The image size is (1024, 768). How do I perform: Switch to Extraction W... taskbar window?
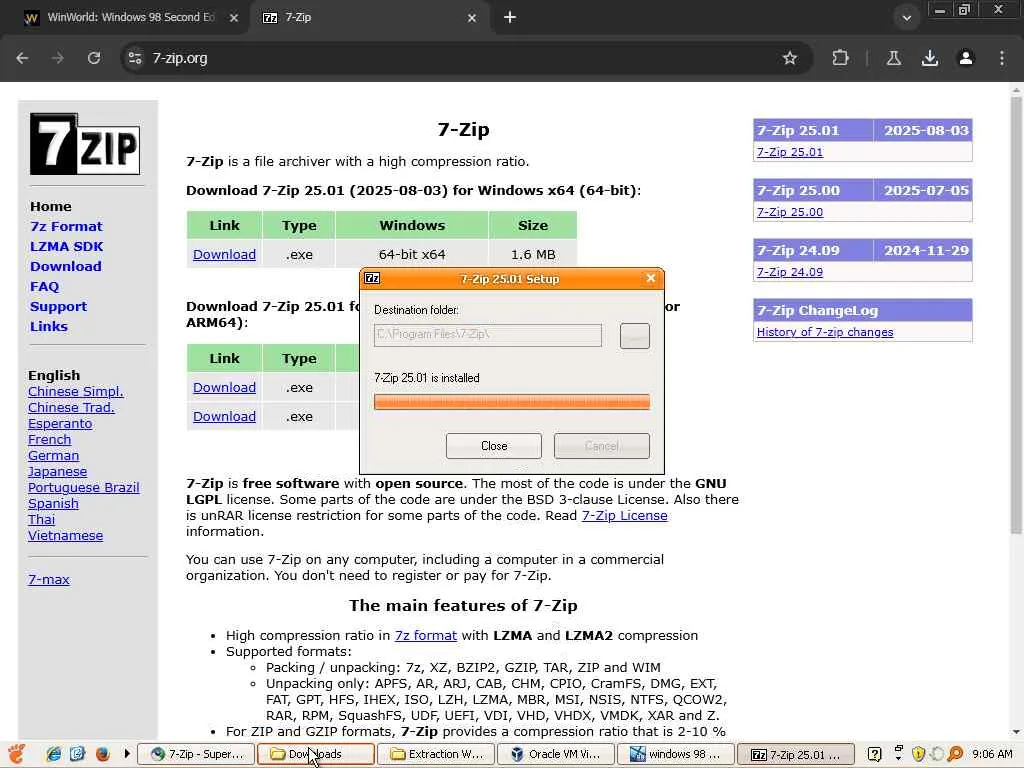(x=436, y=754)
